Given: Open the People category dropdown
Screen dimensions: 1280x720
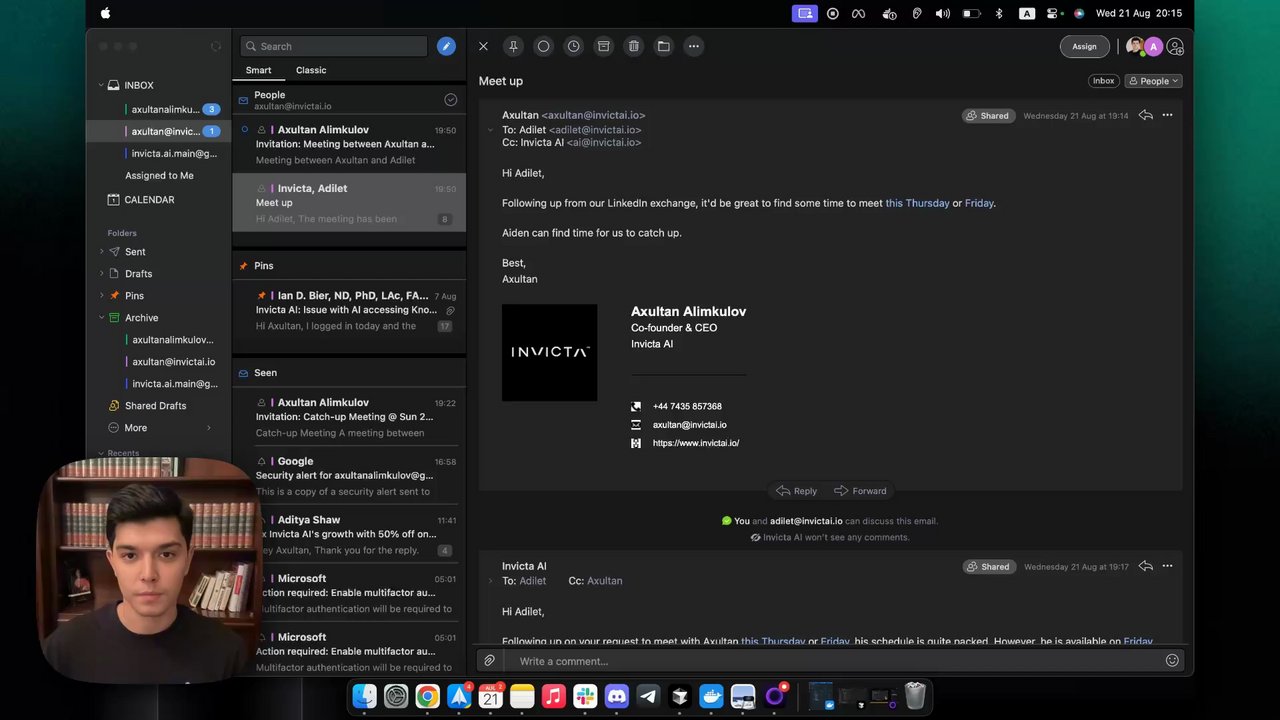Looking at the screenshot, I should pos(1153,81).
